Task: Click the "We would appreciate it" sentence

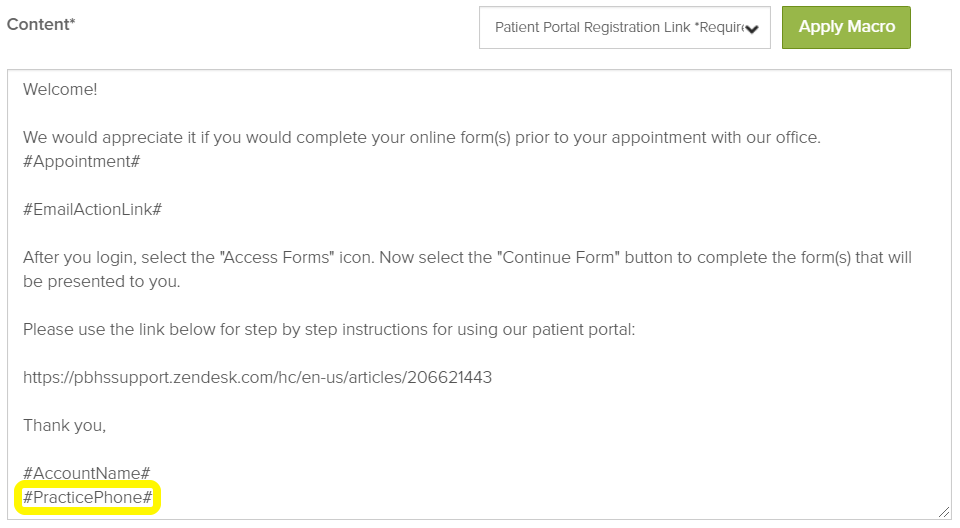Action: point(110,137)
